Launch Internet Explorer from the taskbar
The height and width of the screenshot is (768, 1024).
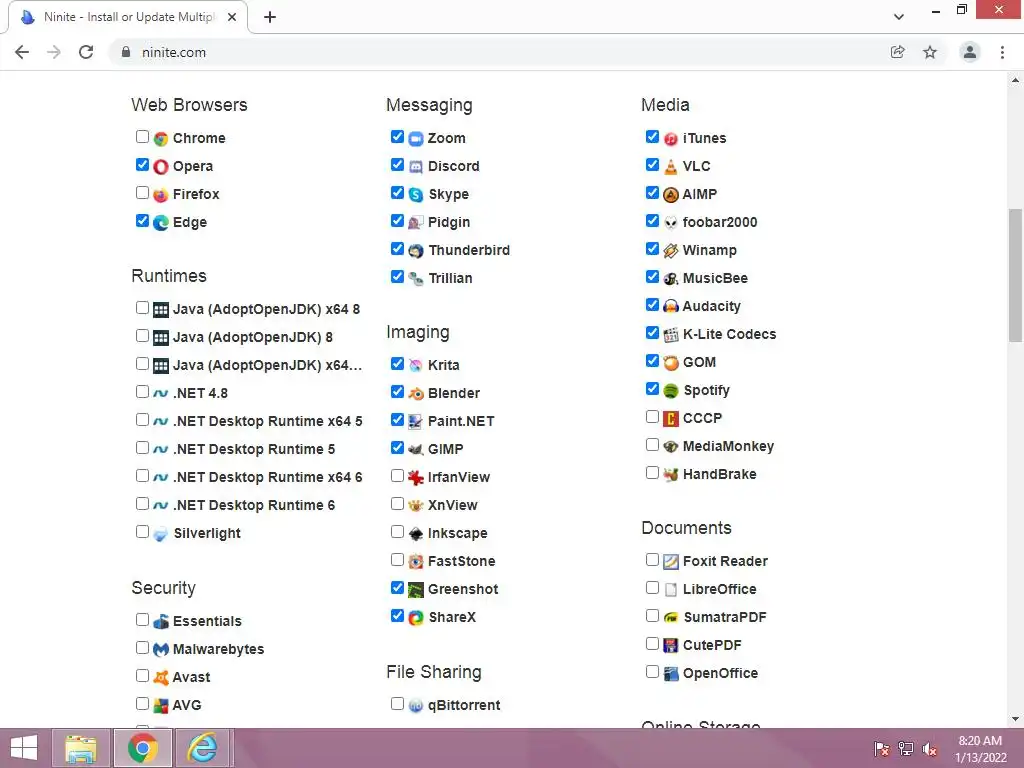[x=202, y=748]
